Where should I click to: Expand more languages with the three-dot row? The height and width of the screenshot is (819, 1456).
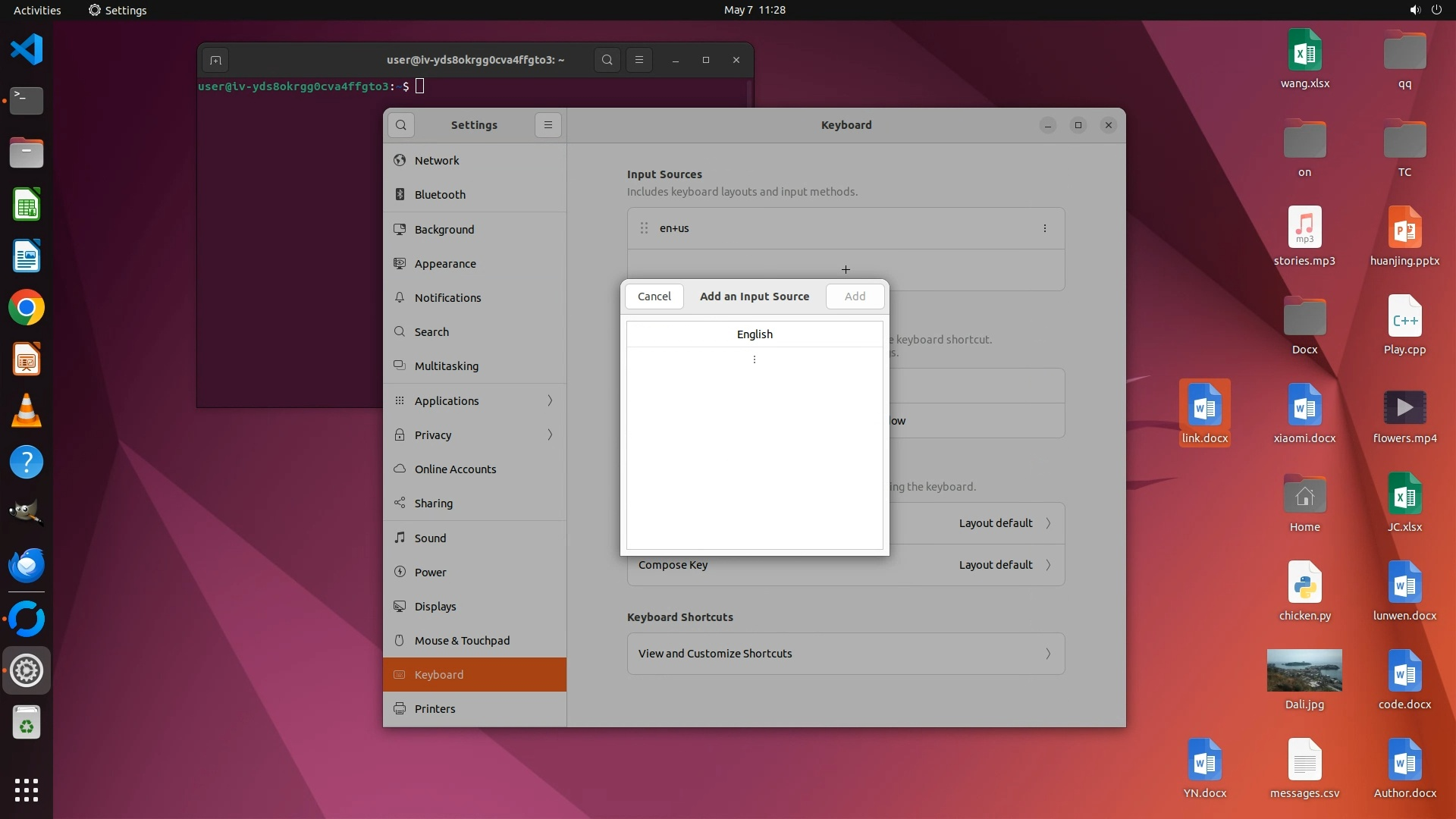click(755, 359)
